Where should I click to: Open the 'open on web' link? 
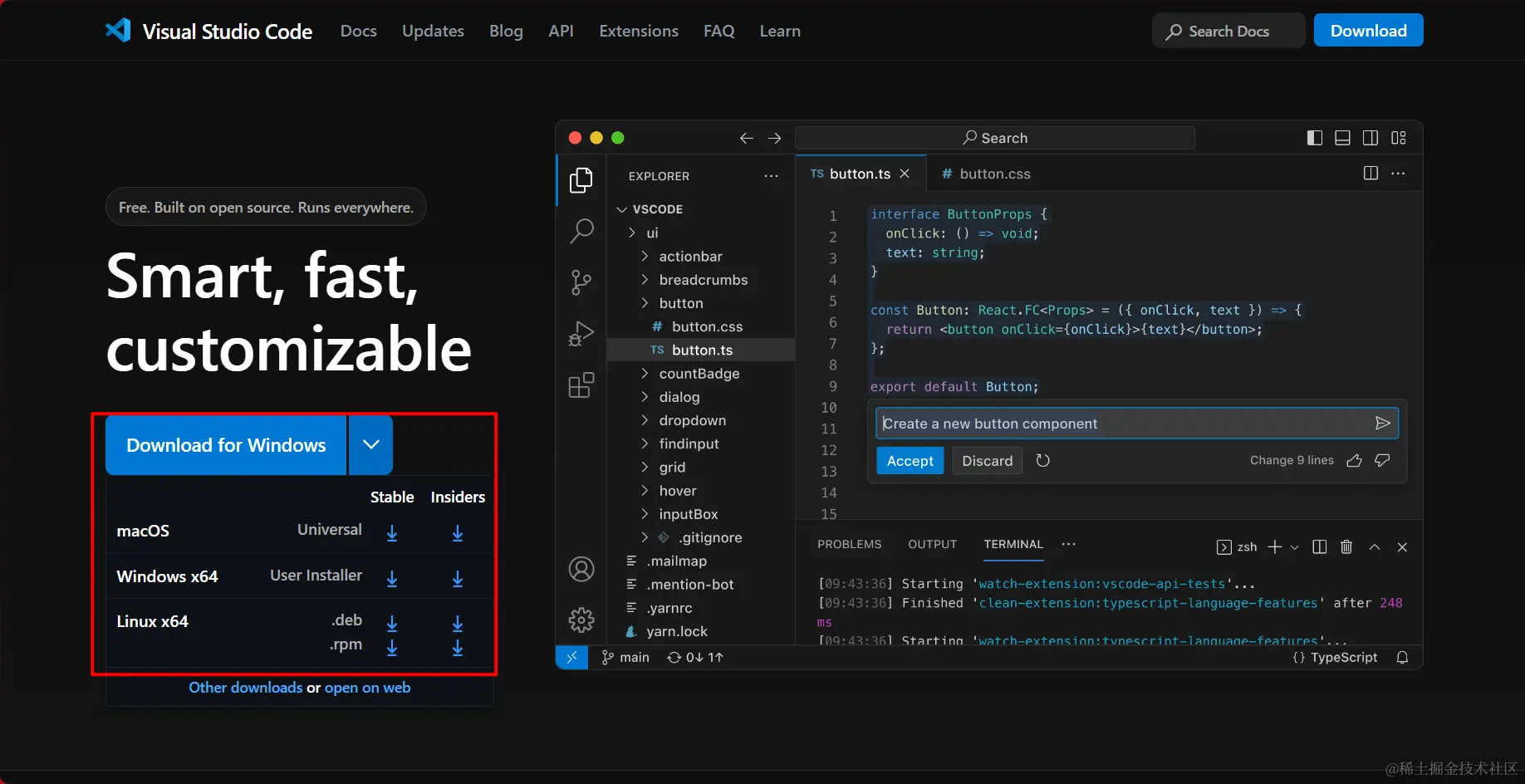pyautogui.click(x=367, y=688)
